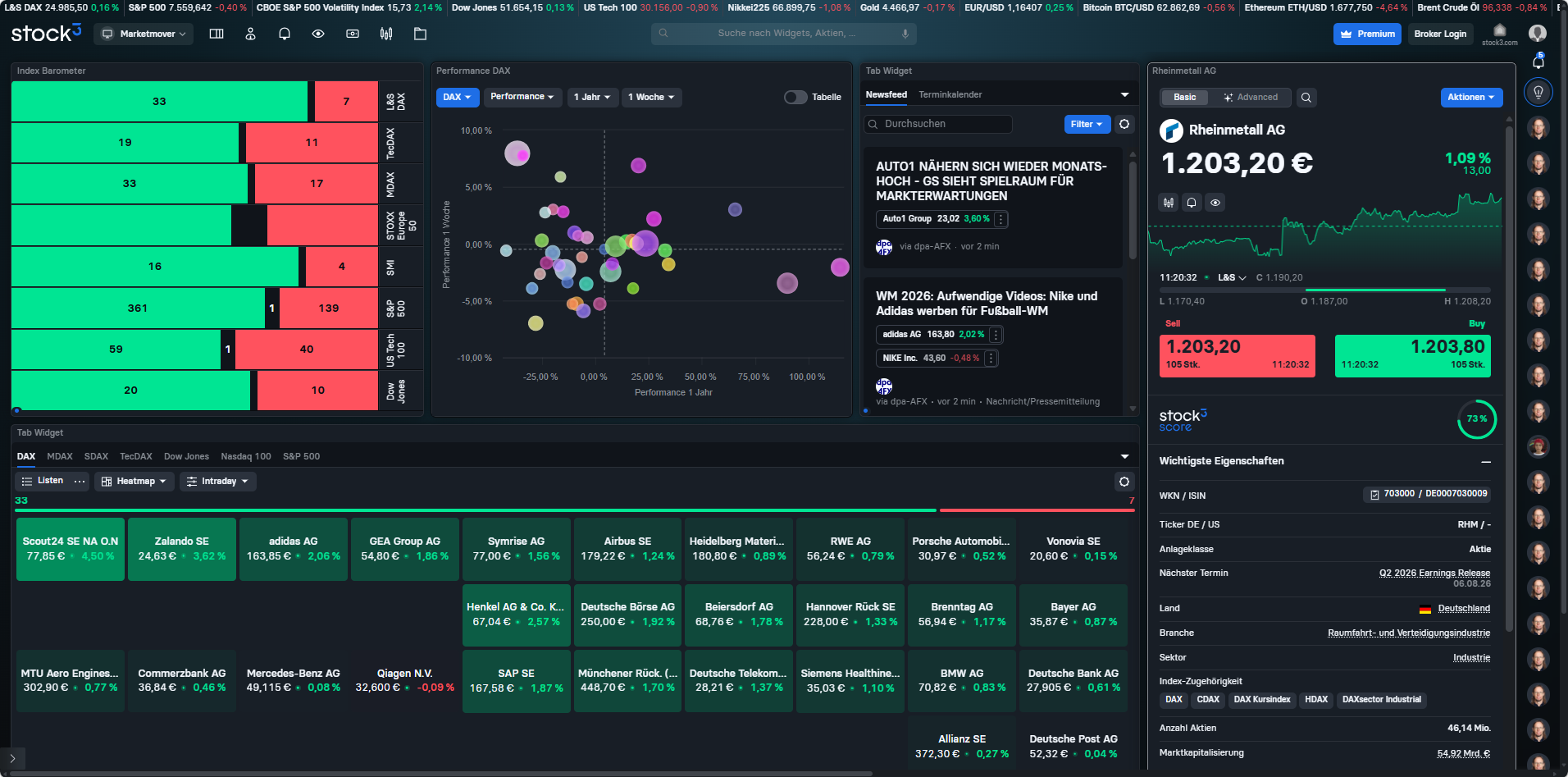Image resolution: width=1568 pixels, height=777 pixels.
Task: Open the Filter dropdown in newsfeed
Action: tap(1087, 124)
